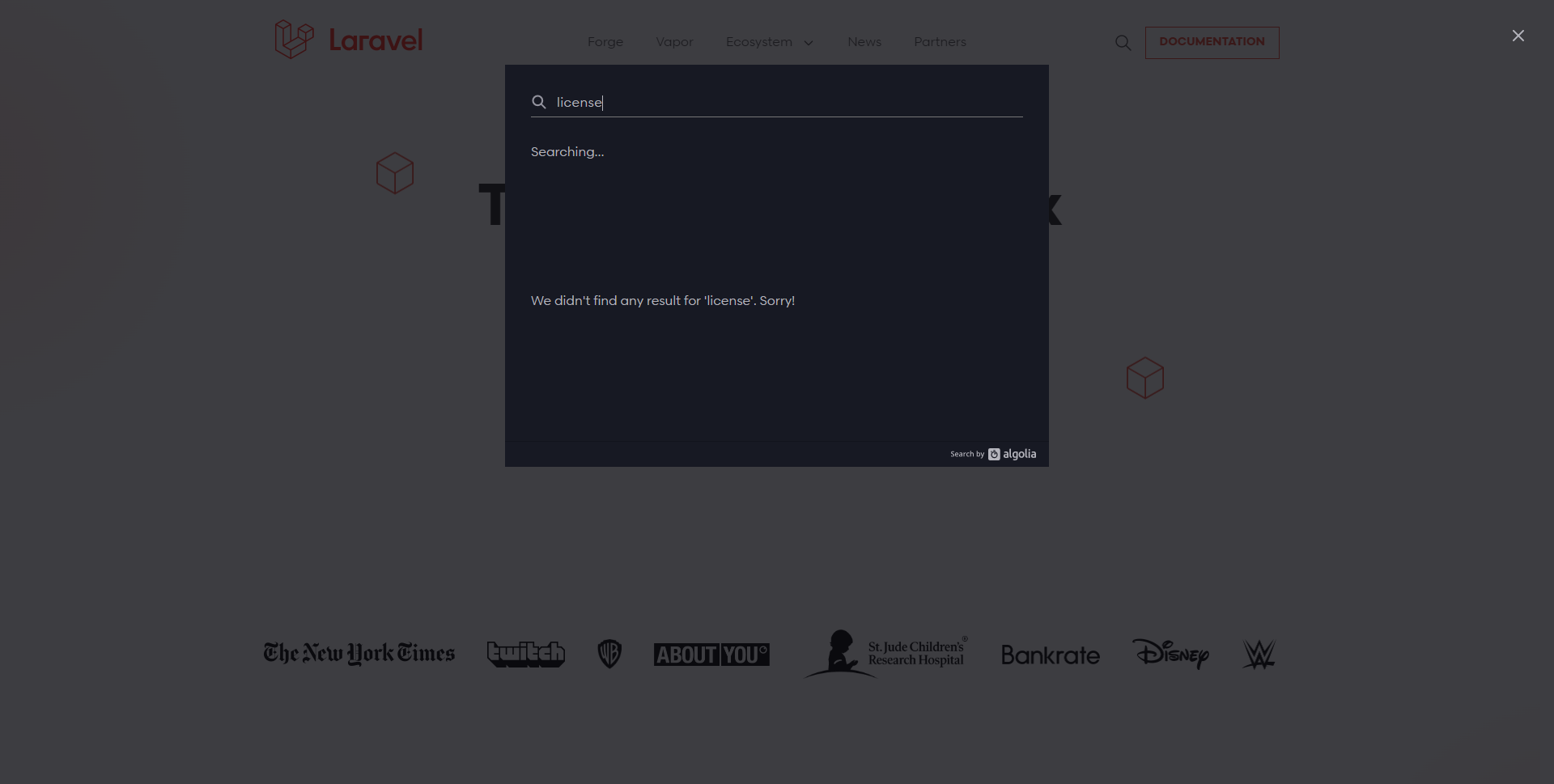This screenshot has height=784, width=1554.
Task: Click The New York Times logo
Action: (359, 654)
